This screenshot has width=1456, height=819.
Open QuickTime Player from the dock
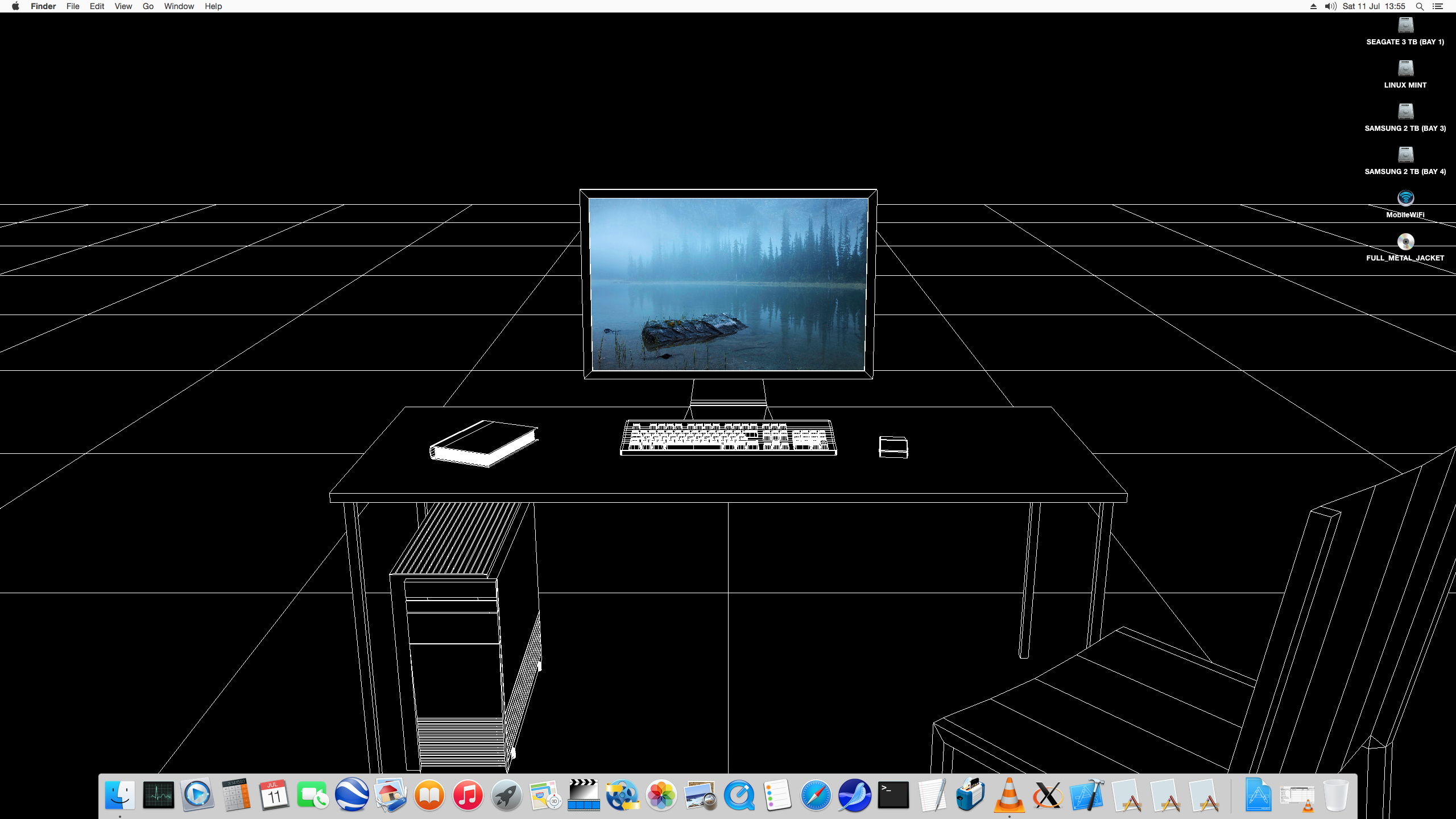coord(738,795)
